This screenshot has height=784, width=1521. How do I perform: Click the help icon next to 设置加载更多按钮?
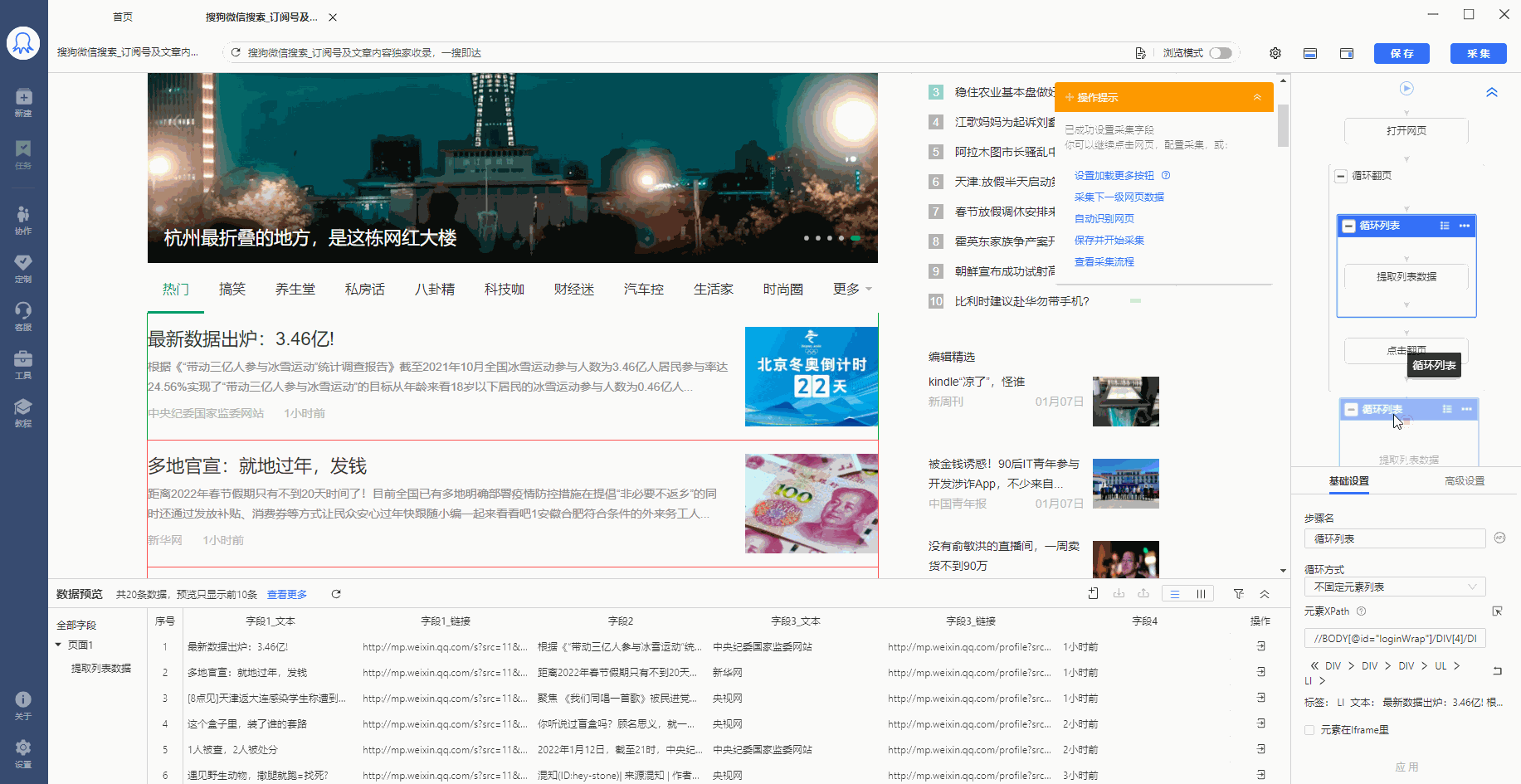(x=1166, y=175)
